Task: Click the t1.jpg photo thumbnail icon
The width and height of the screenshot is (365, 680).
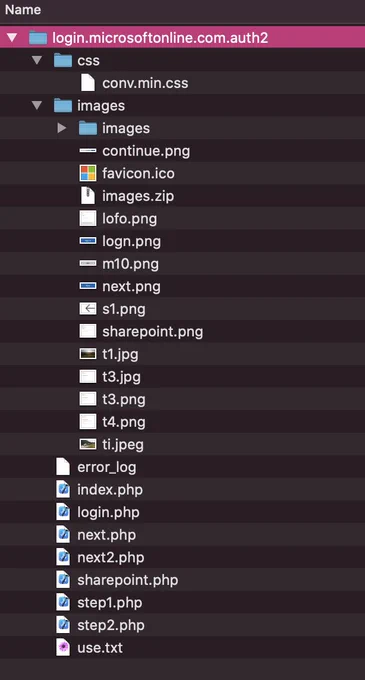Action: [x=88, y=354]
